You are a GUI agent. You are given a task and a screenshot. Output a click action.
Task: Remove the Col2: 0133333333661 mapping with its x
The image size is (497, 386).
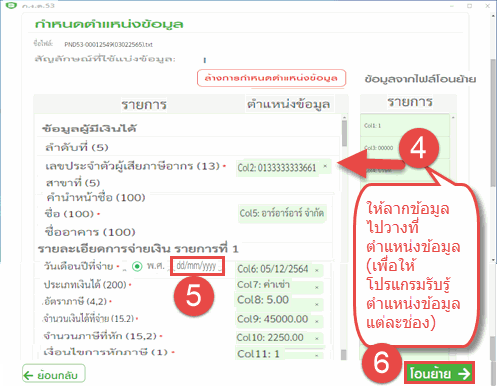(x=325, y=166)
